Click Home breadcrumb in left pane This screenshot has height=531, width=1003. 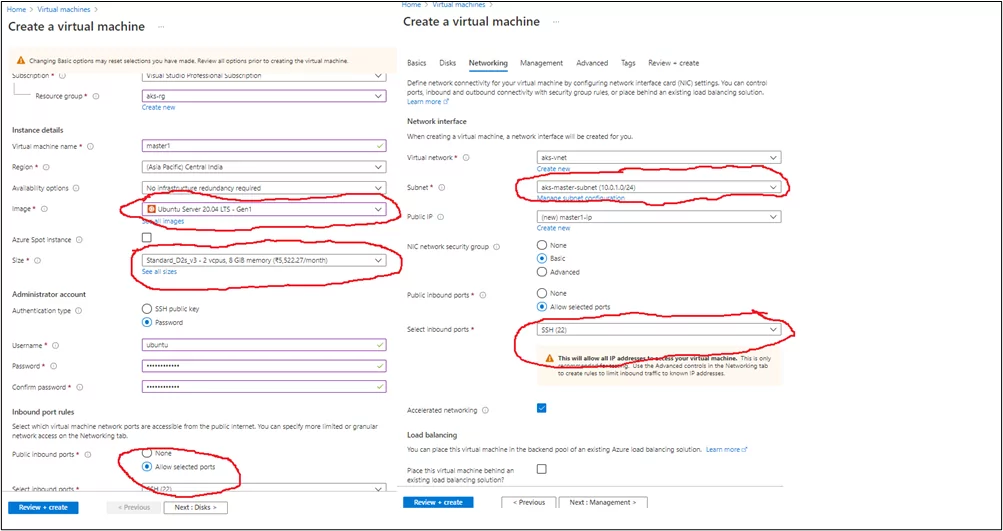[17, 10]
